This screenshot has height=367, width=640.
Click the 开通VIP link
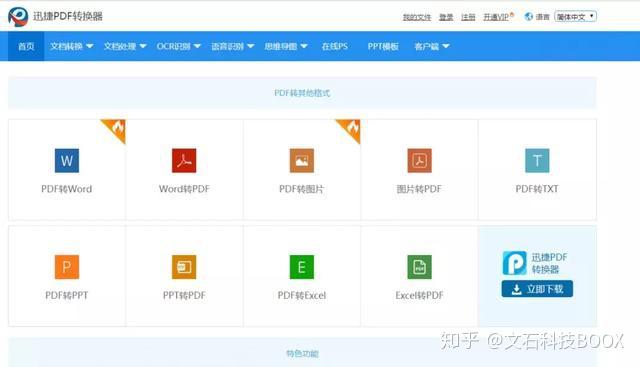(x=496, y=17)
